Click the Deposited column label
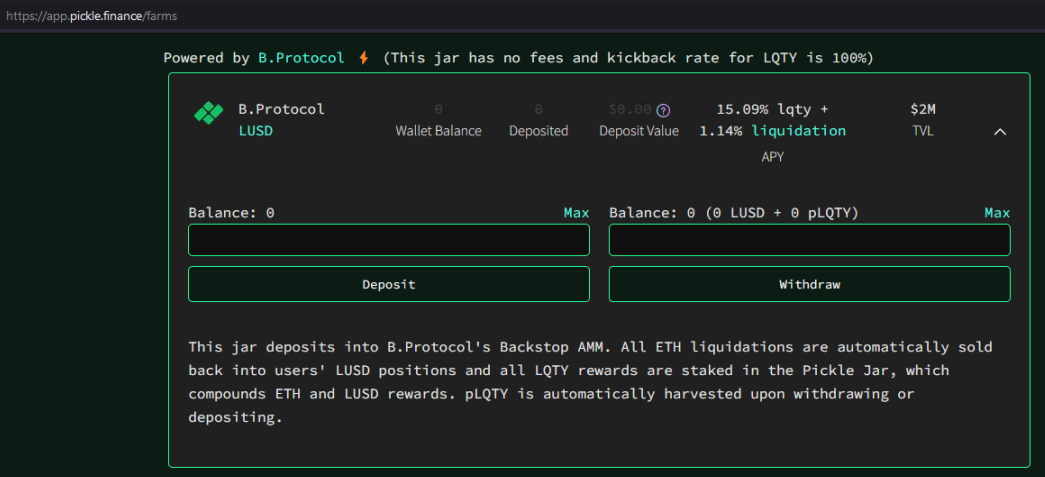Screen dimensions: 1045x477 538,131
